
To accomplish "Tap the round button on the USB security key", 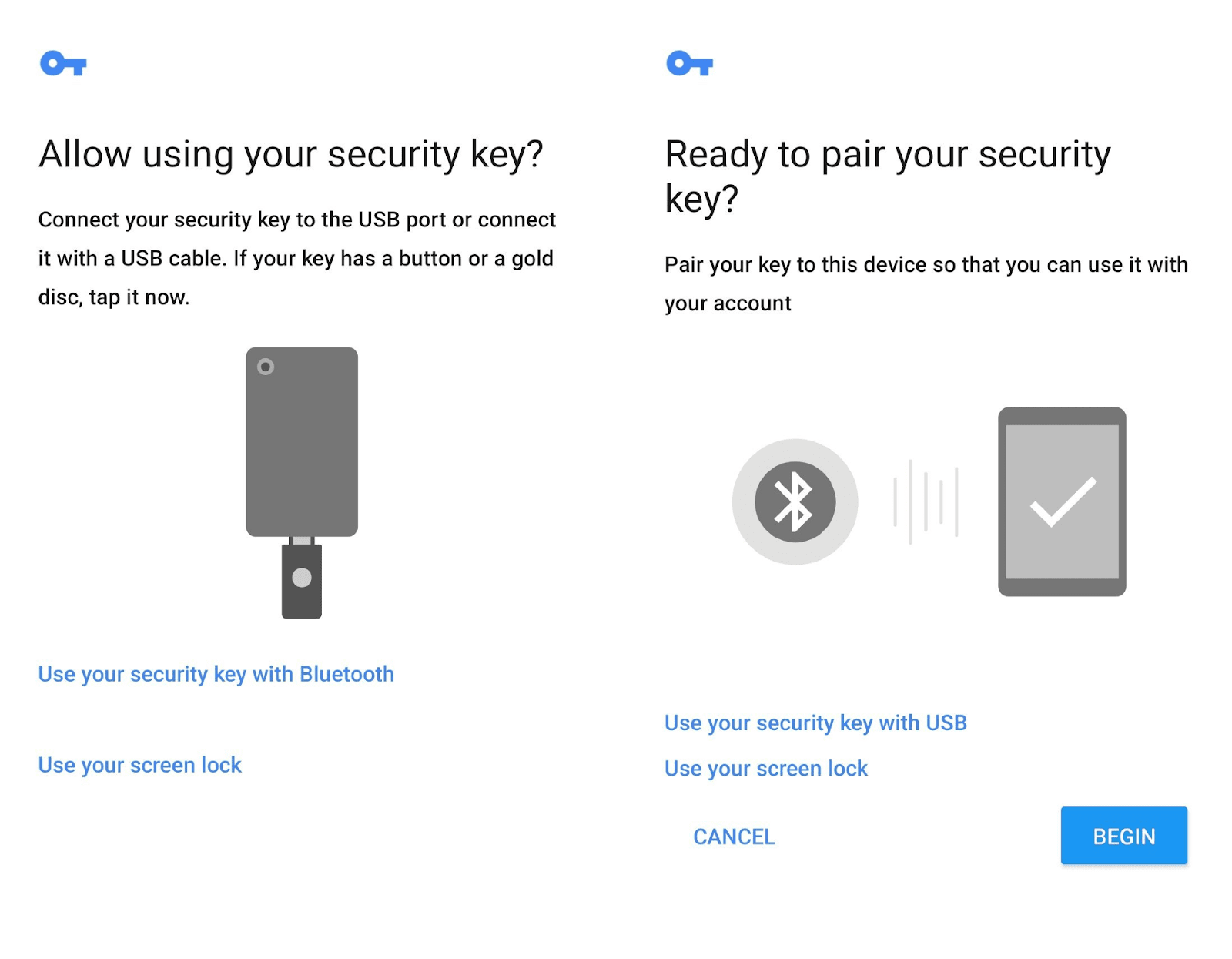I will coord(302,578).
